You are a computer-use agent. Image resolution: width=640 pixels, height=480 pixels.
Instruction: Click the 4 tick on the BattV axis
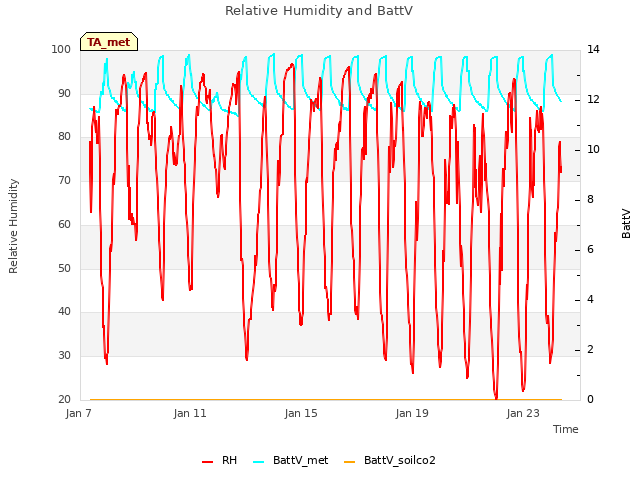pyautogui.click(x=590, y=300)
